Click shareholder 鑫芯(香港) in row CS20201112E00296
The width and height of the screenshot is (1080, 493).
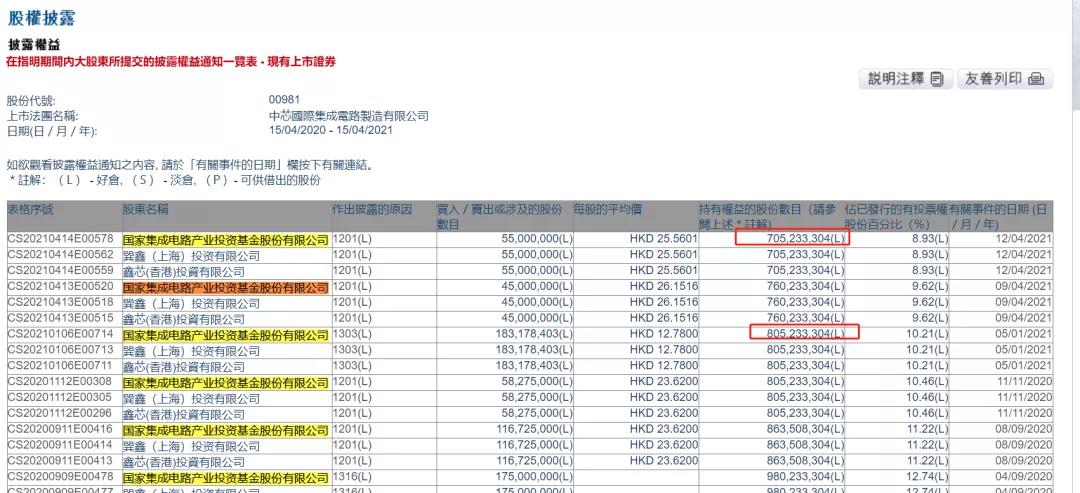pyautogui.click(x=184, y=414)
